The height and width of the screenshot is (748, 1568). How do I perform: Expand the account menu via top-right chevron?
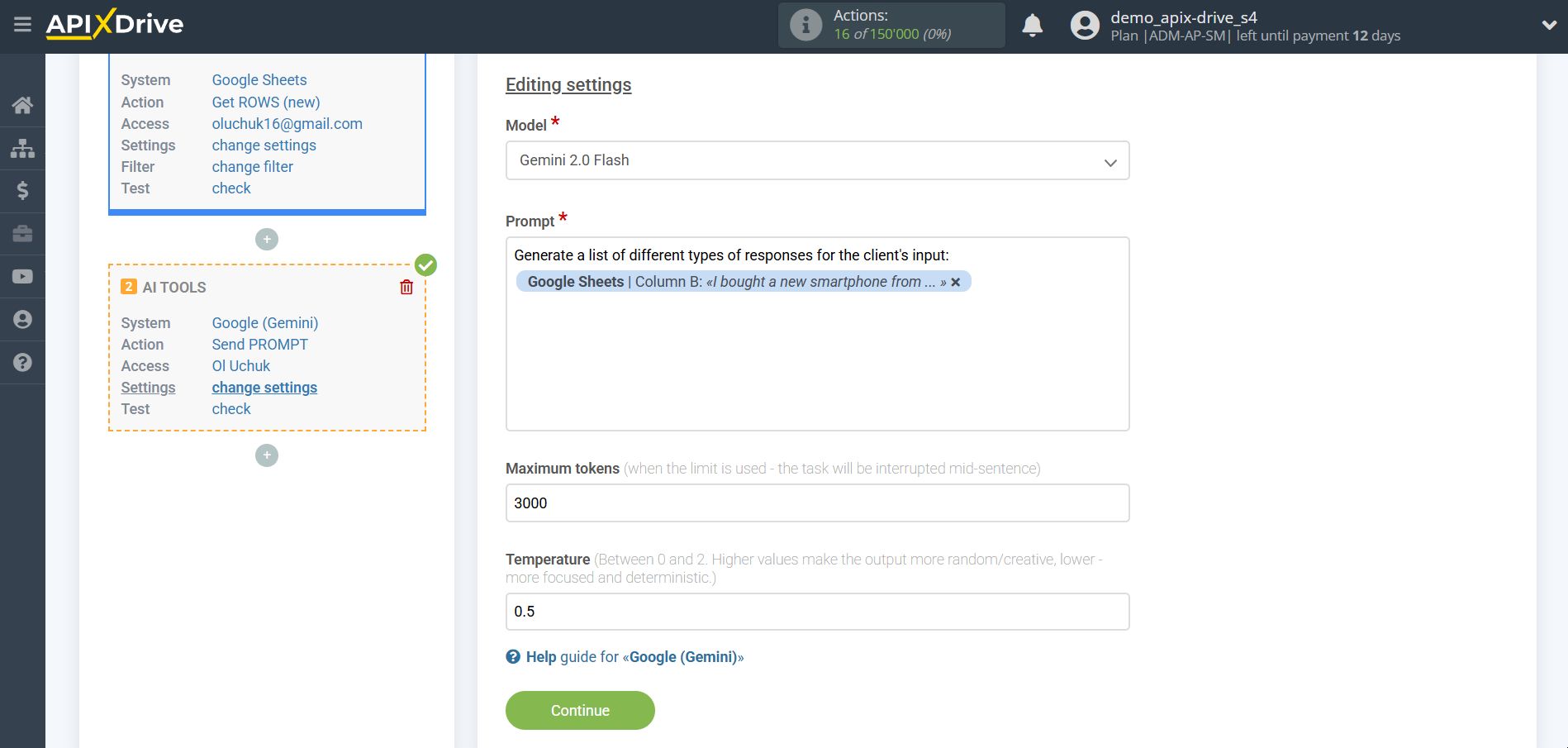(x=1549, y=25)
